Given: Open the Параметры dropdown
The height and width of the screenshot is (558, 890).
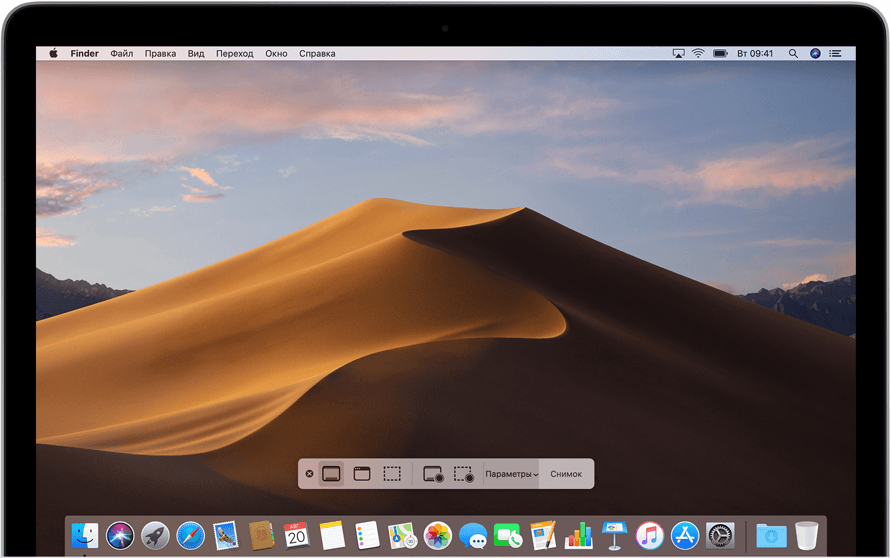Looking at the screenshot, I should pos(511,474).
